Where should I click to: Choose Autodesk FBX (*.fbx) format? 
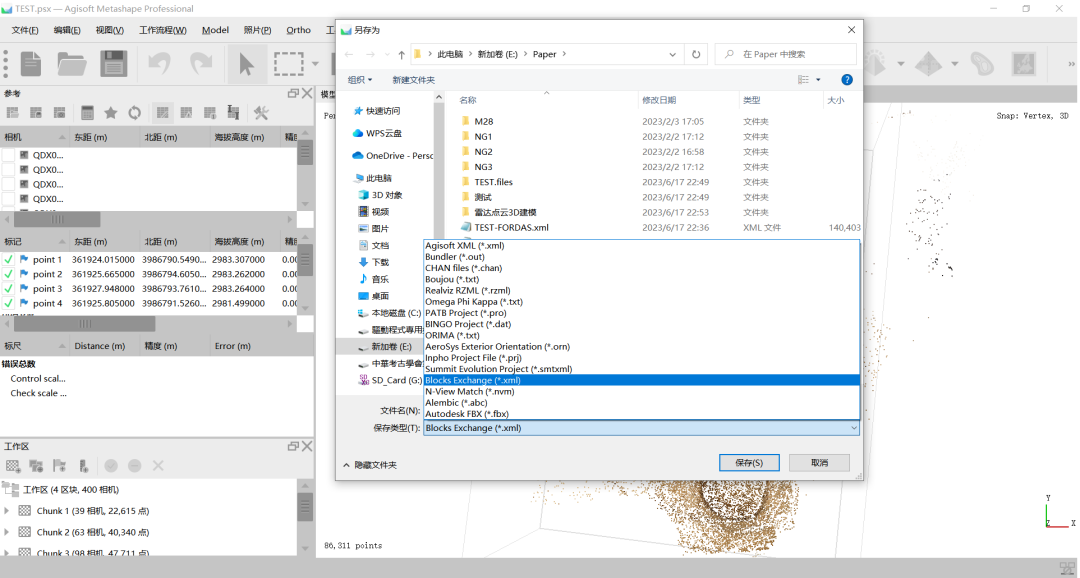coord(641,414)
